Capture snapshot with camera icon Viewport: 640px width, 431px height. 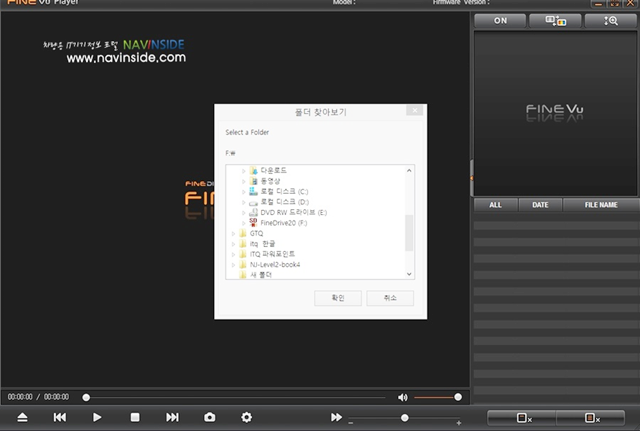pyautogui.click(x=209, y=417)
